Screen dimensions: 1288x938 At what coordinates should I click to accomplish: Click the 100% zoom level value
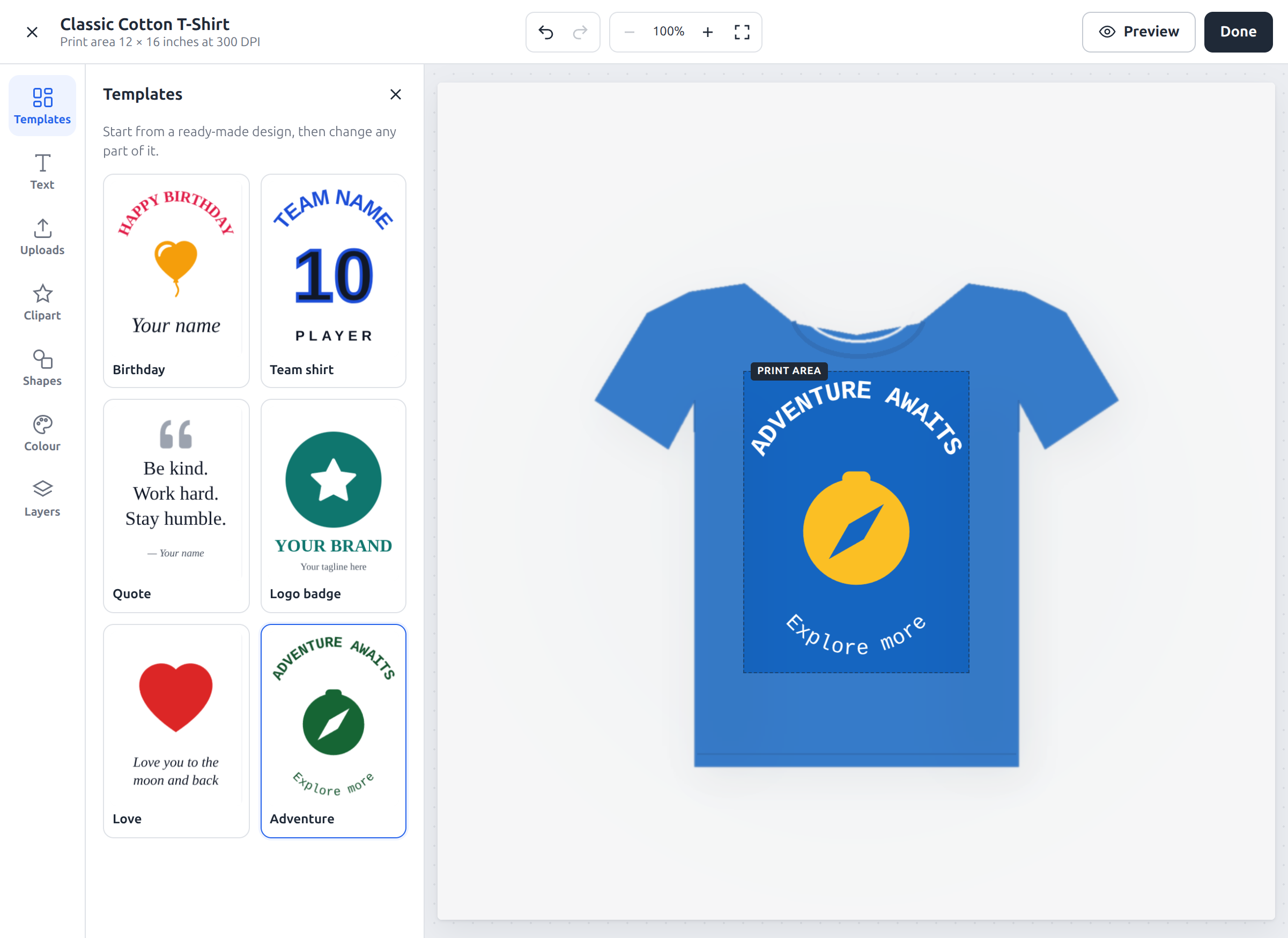coord(669,32)
